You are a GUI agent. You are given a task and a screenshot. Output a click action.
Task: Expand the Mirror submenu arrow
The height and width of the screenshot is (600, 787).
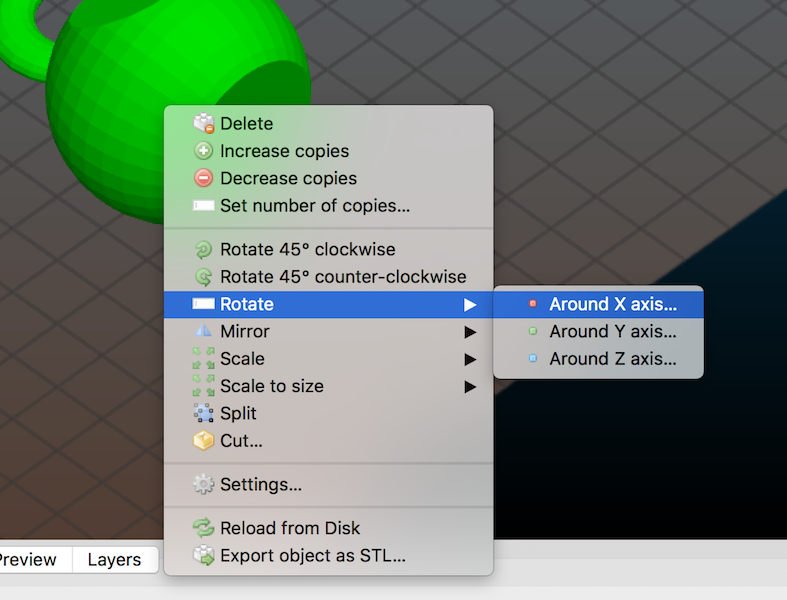point(470,332)
